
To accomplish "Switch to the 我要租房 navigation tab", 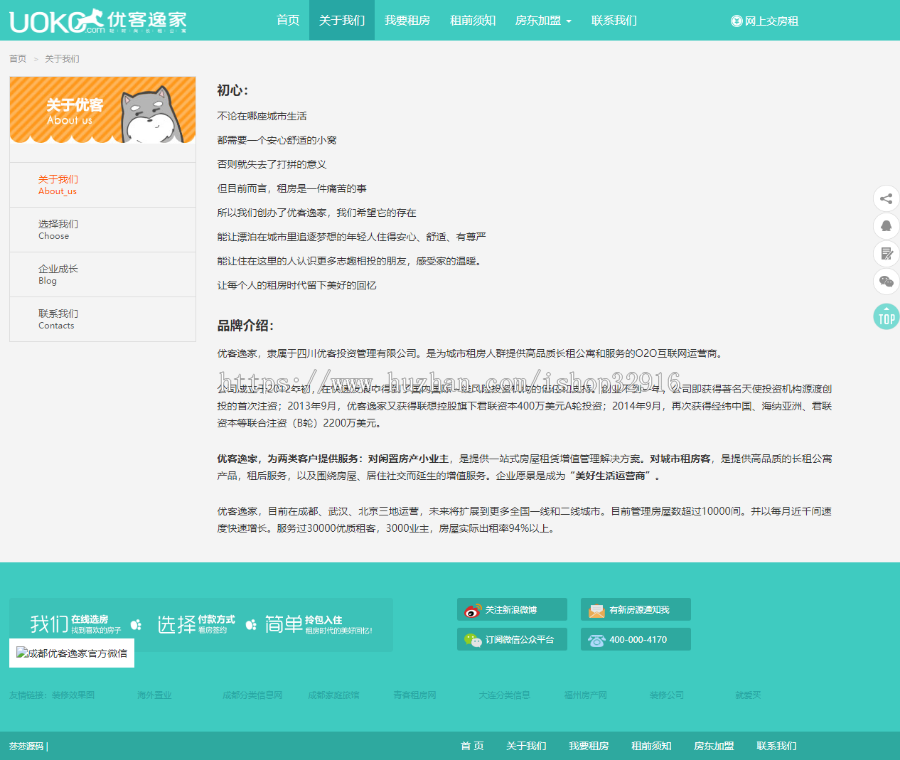I will (x=408, y=19).
